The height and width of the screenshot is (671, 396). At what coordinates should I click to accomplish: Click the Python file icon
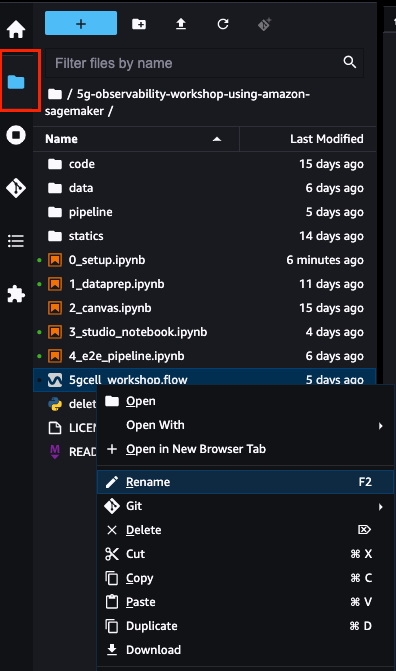(x=55, y=404)
